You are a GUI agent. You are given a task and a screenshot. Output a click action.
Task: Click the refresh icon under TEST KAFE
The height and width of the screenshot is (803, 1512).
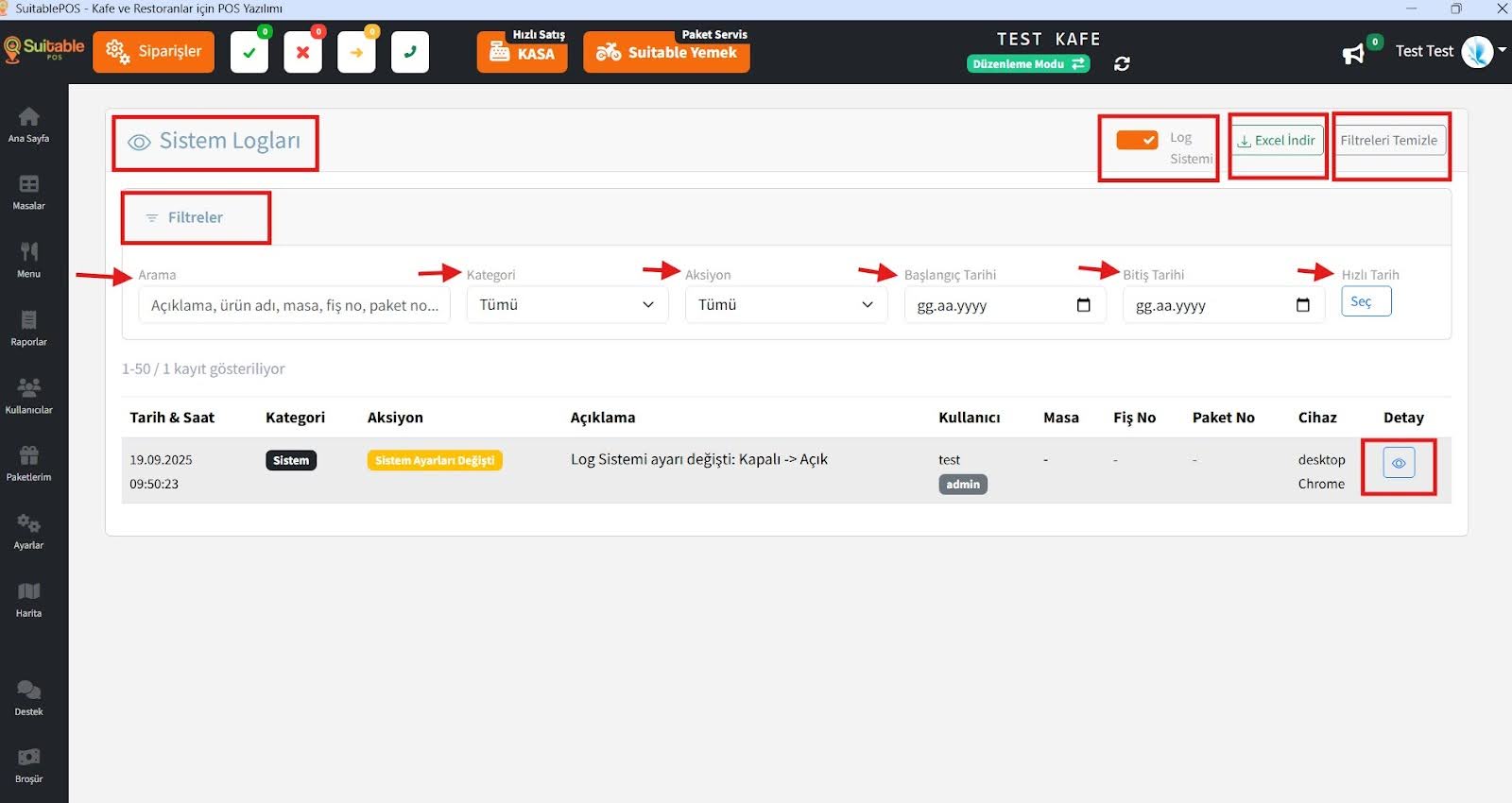(1122, 64)
